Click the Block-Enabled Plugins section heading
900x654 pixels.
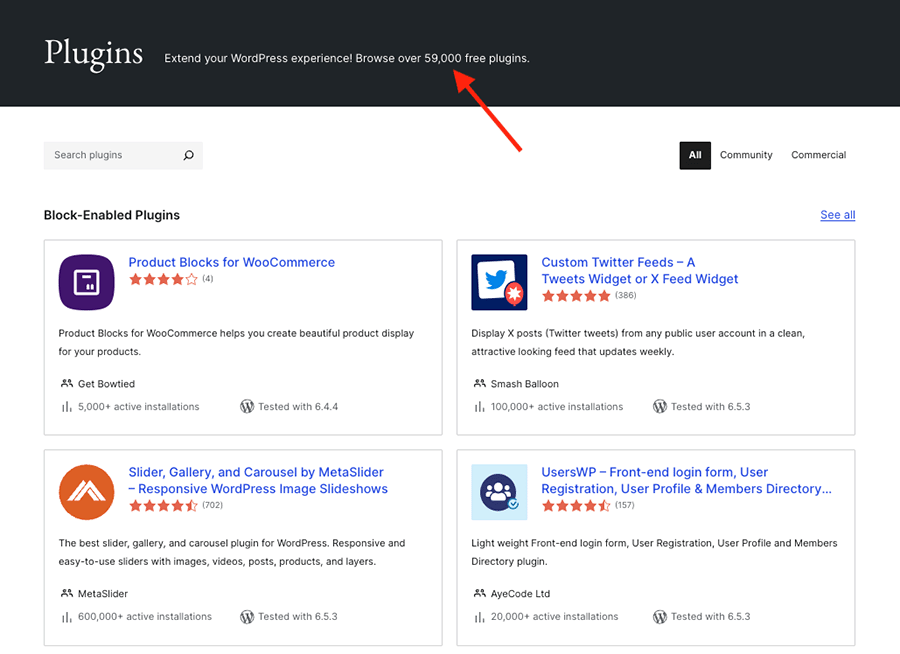tap(112, 215)
